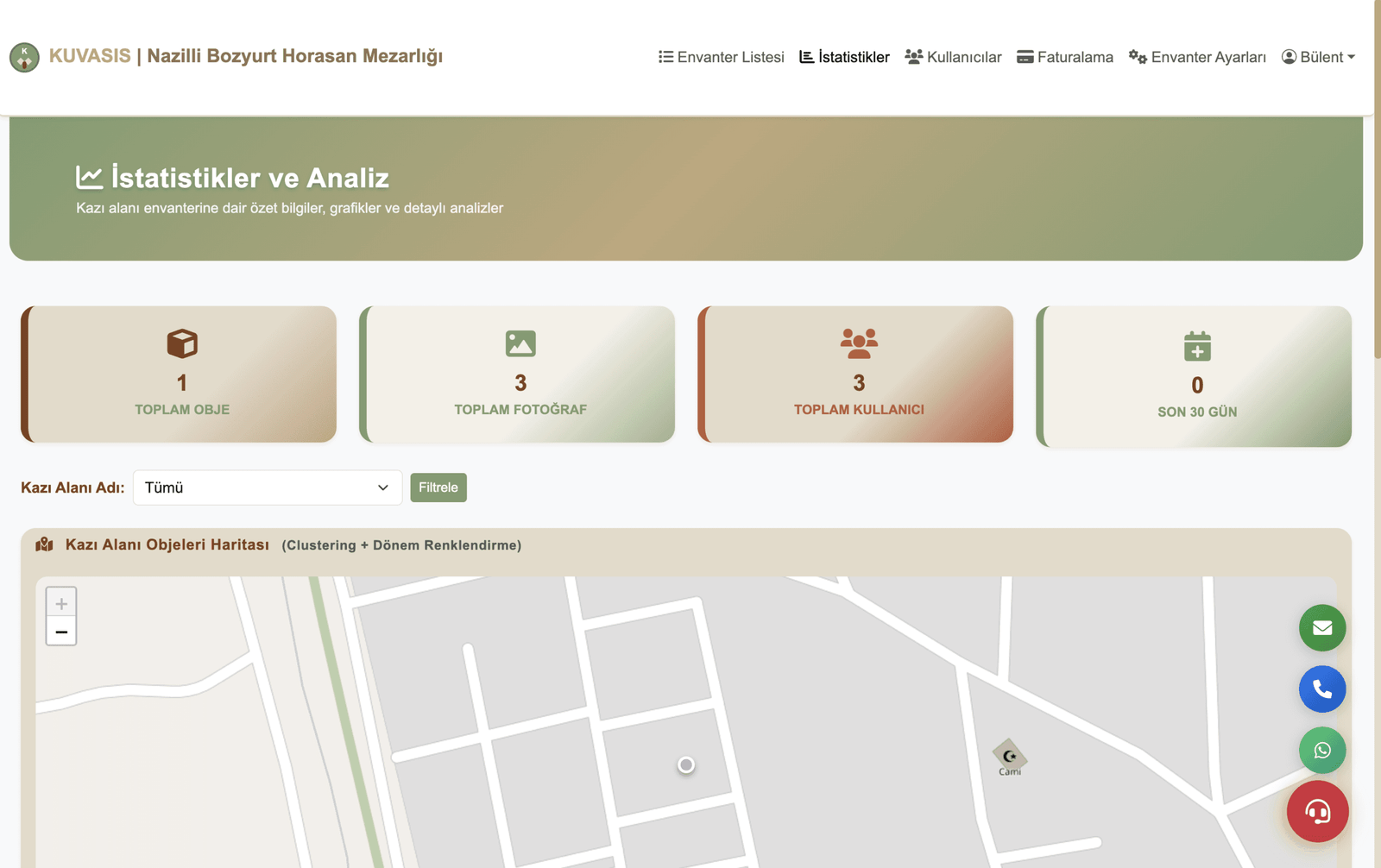Screen dimensions: 1381x868
Task: Click the red headset support button
Action: tap(1317, 812)
